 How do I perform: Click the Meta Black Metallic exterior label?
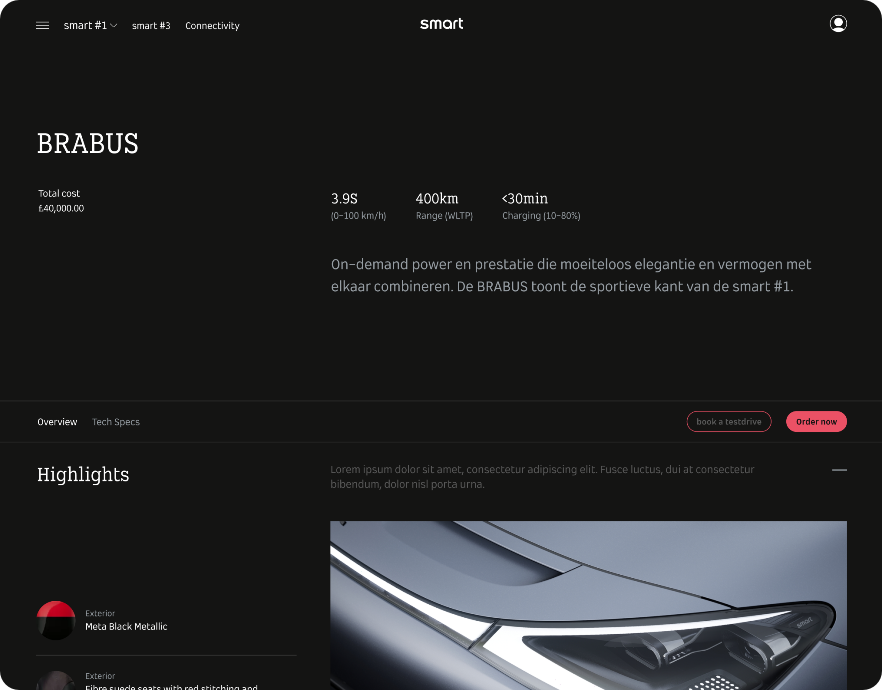point(126,626)
